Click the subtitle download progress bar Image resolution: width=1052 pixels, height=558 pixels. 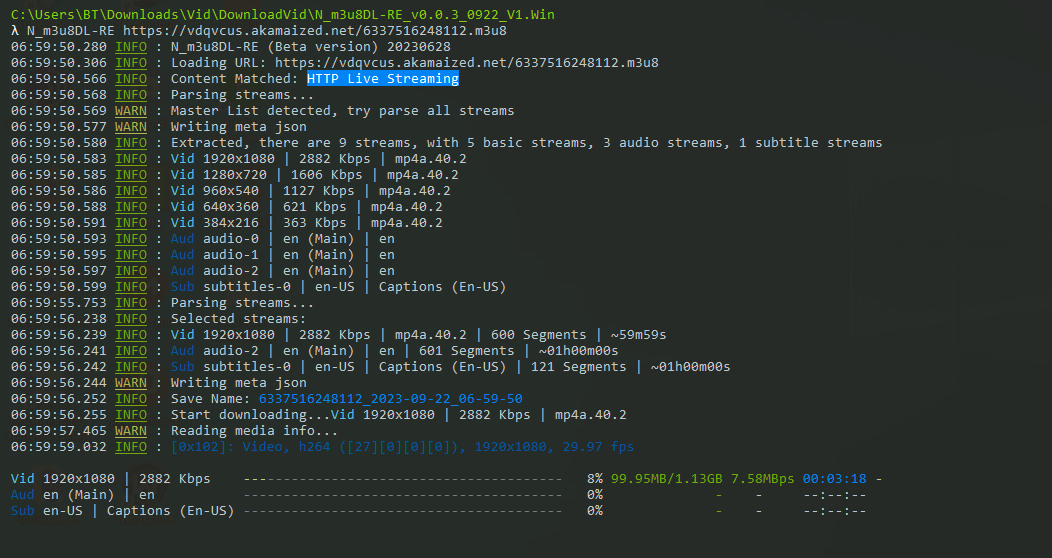402,511
